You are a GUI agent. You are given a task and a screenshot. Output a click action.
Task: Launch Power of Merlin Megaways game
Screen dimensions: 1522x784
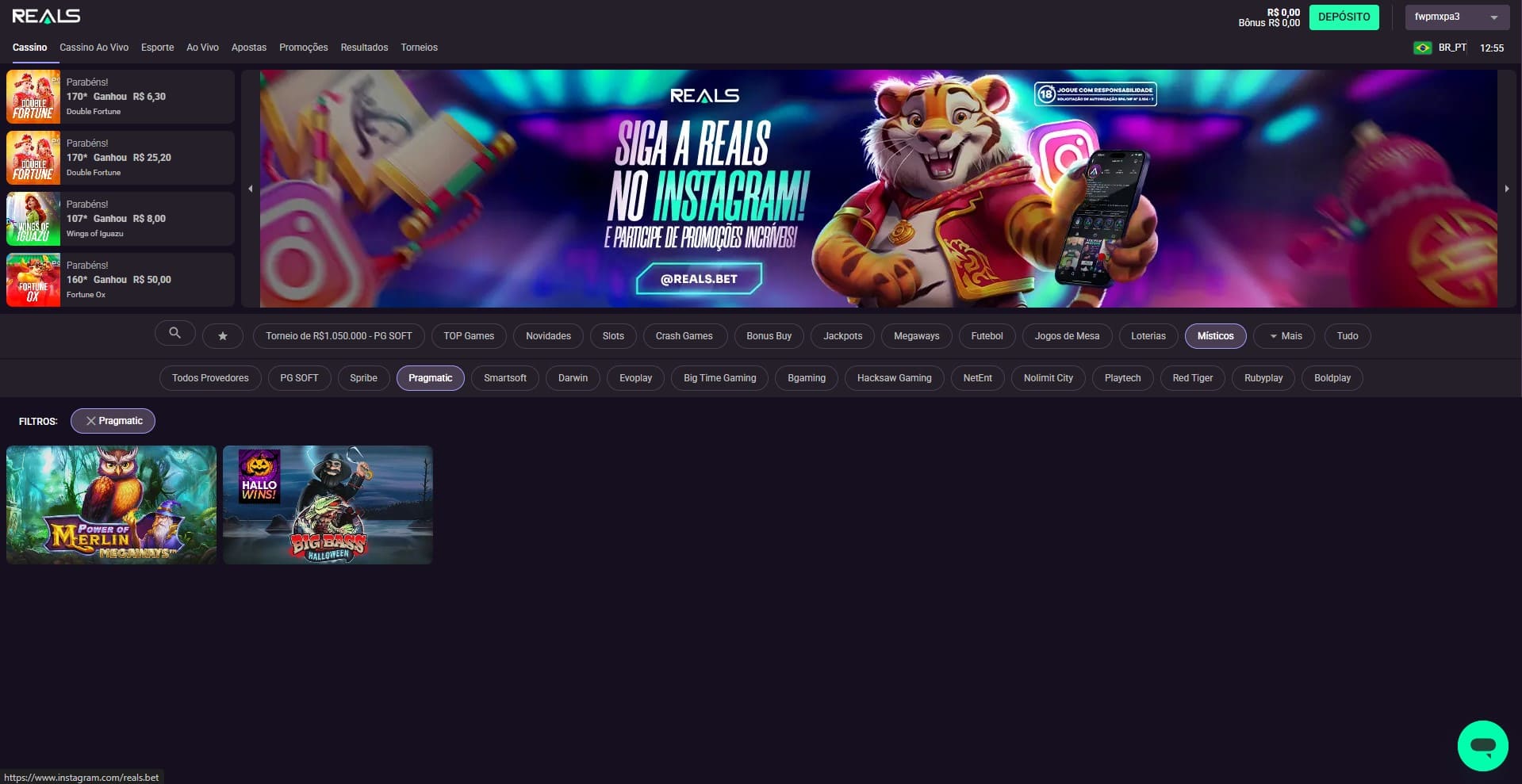[x=111, y=505]
